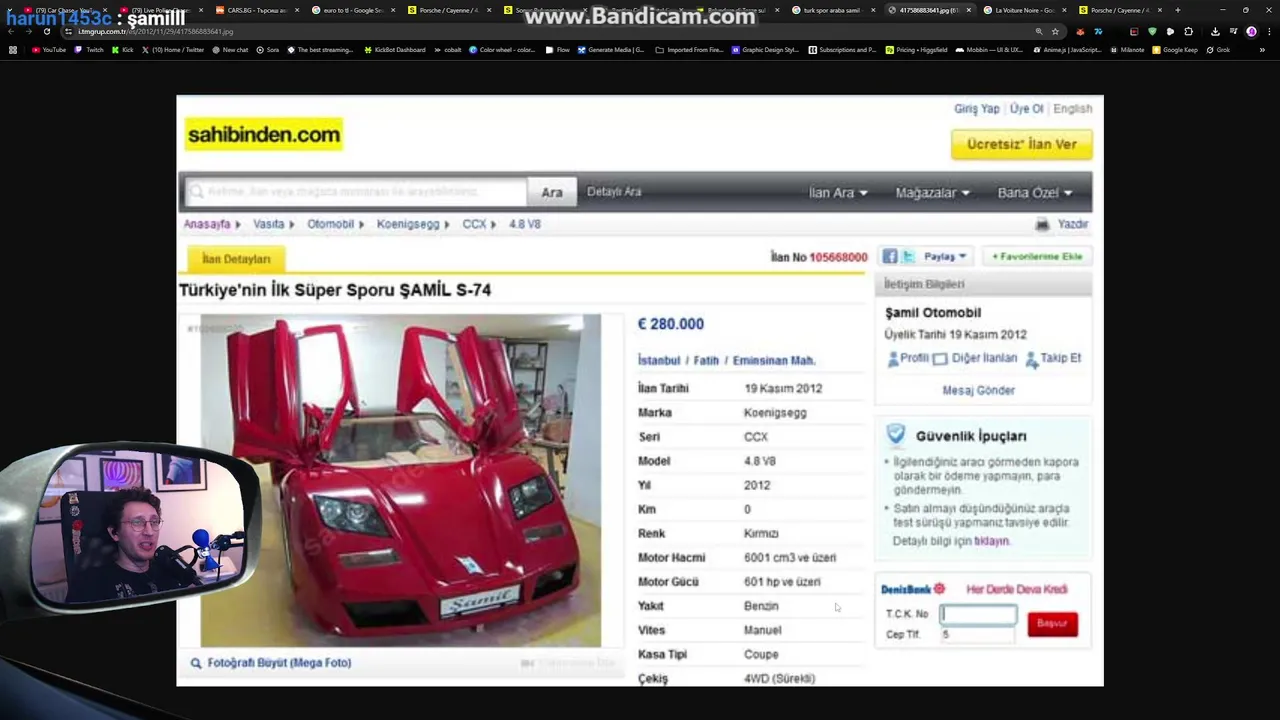Expand the İlan Ara dropdown menu

click(x=838, y=193)
